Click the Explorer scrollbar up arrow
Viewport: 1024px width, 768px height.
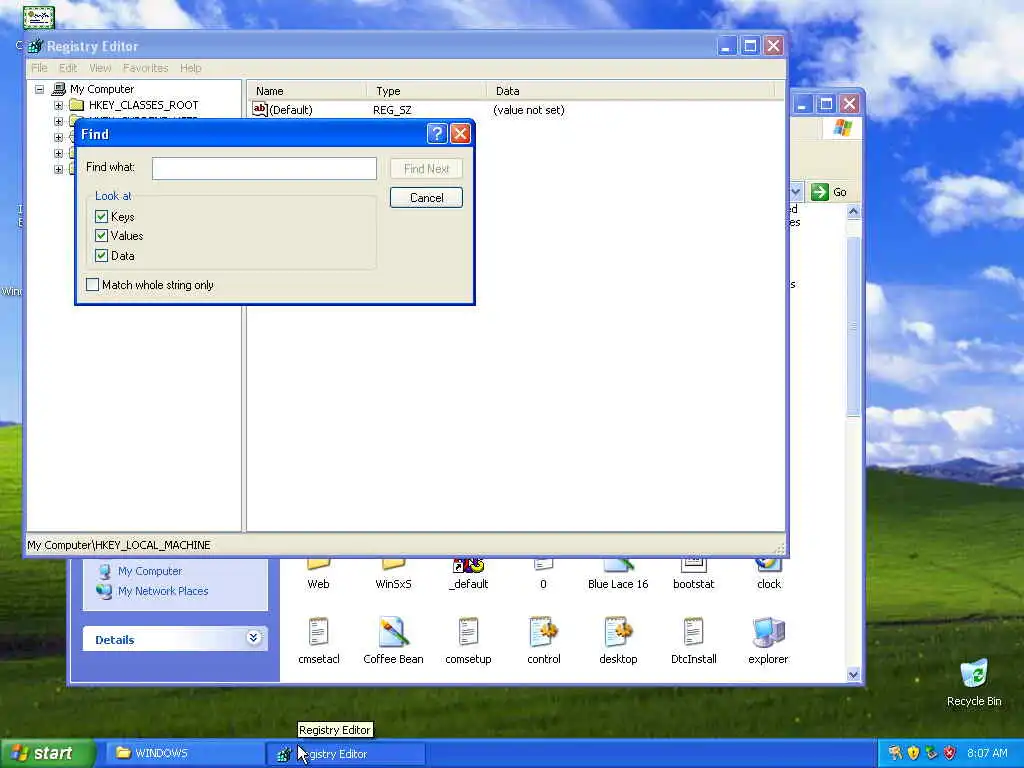point(854,212)
